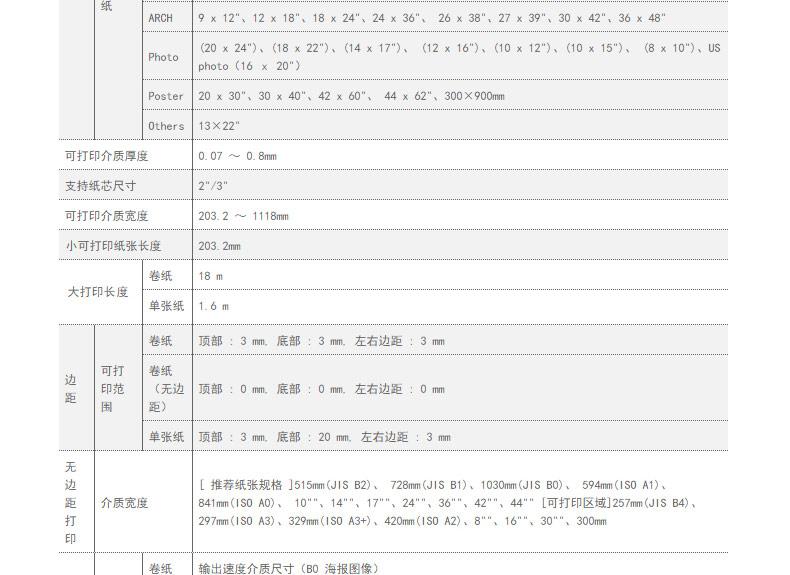
Task: Select the Others row label
Action: point(166,126)
